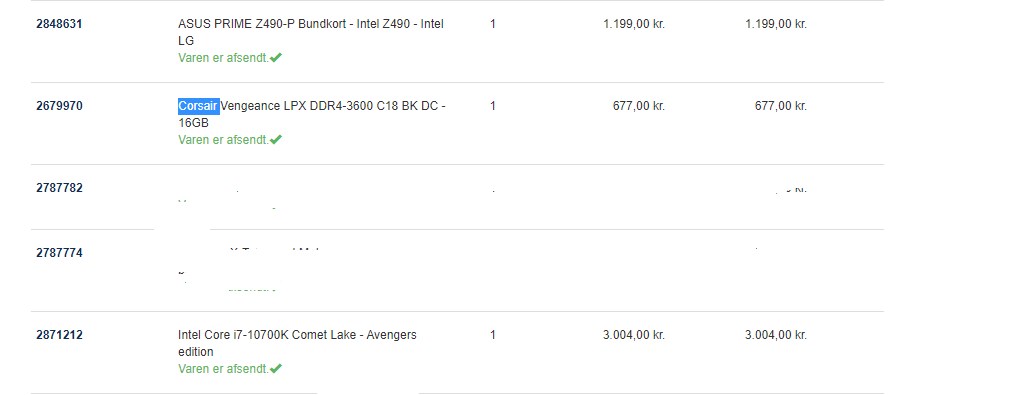Click the 1.199,00 kr. unit price
This screenshot has height=395, width=1036.
[634, 24]
